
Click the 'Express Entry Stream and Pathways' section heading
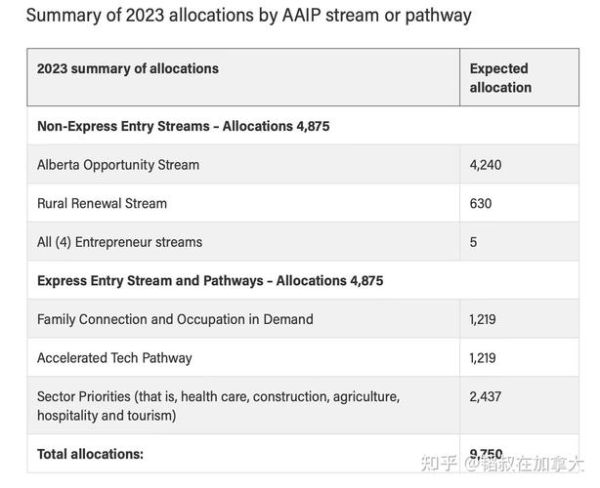coord(210,281)
